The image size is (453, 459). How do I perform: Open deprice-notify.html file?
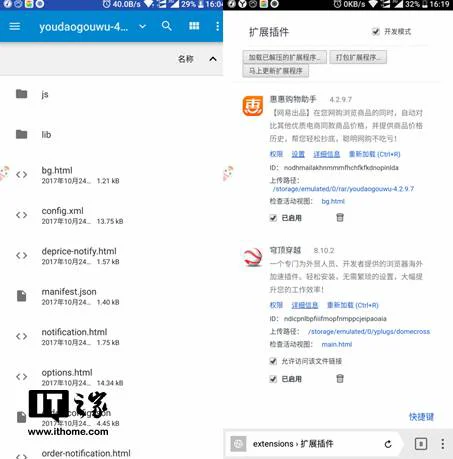click(x=111, y=256)
